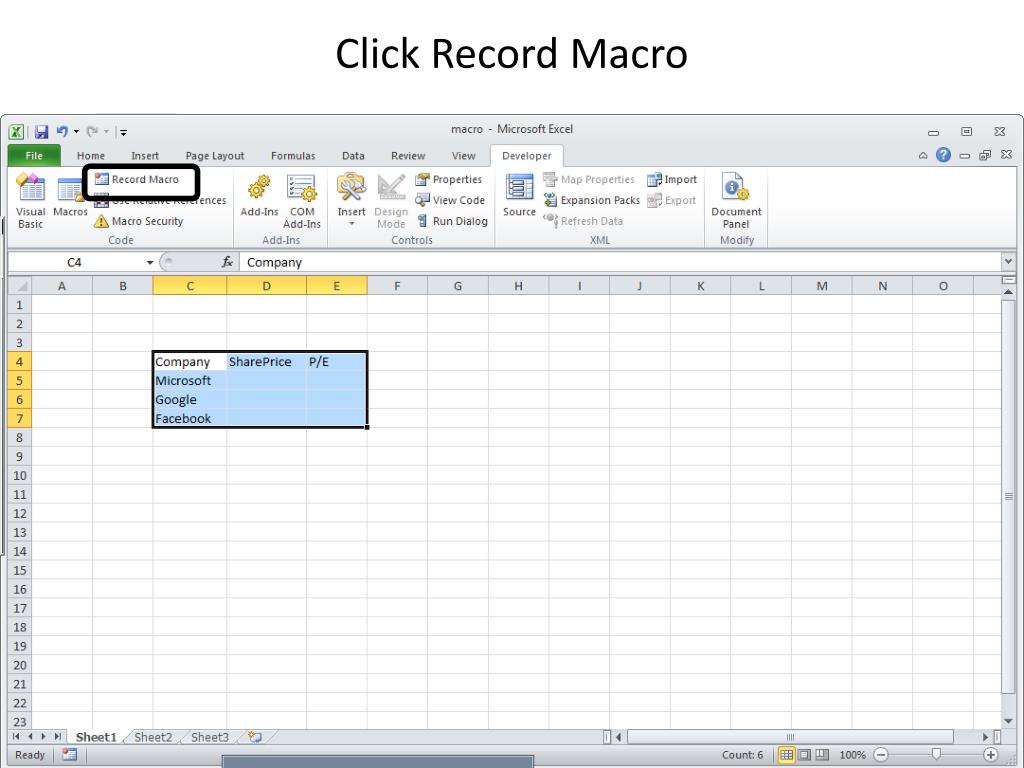This screenshot has height=768, width=1024.
Task: Go to first sheet navigation arrow
Action: [16, 737]
